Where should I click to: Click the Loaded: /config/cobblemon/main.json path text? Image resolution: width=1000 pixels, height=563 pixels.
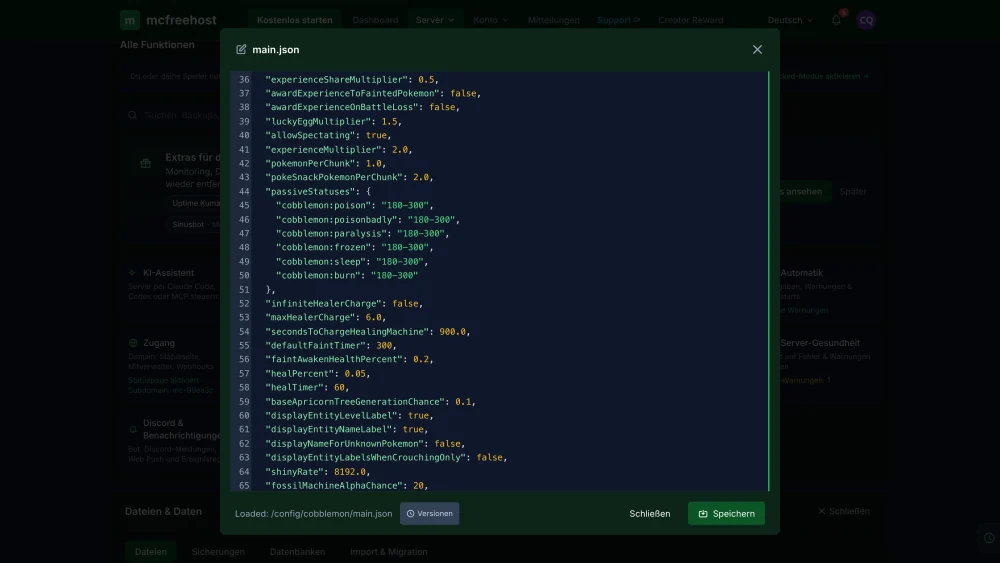tap(313, 513)
